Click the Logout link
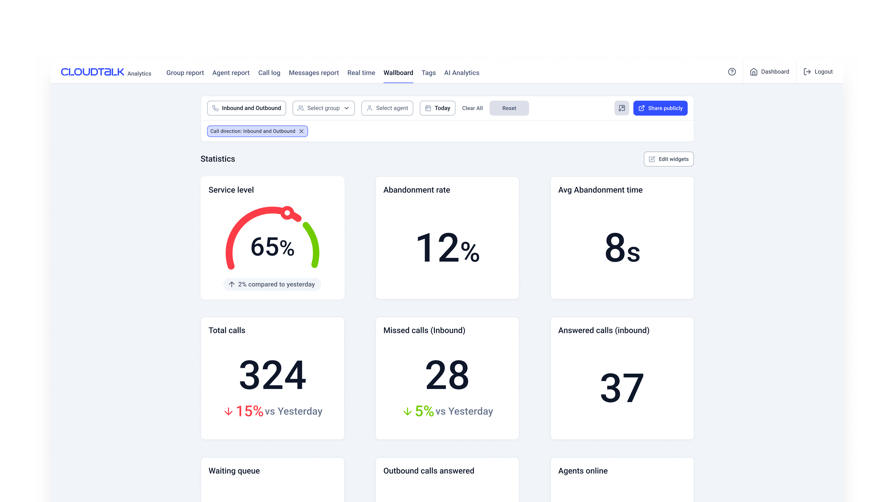894x502 pixels. click(818, 72)
